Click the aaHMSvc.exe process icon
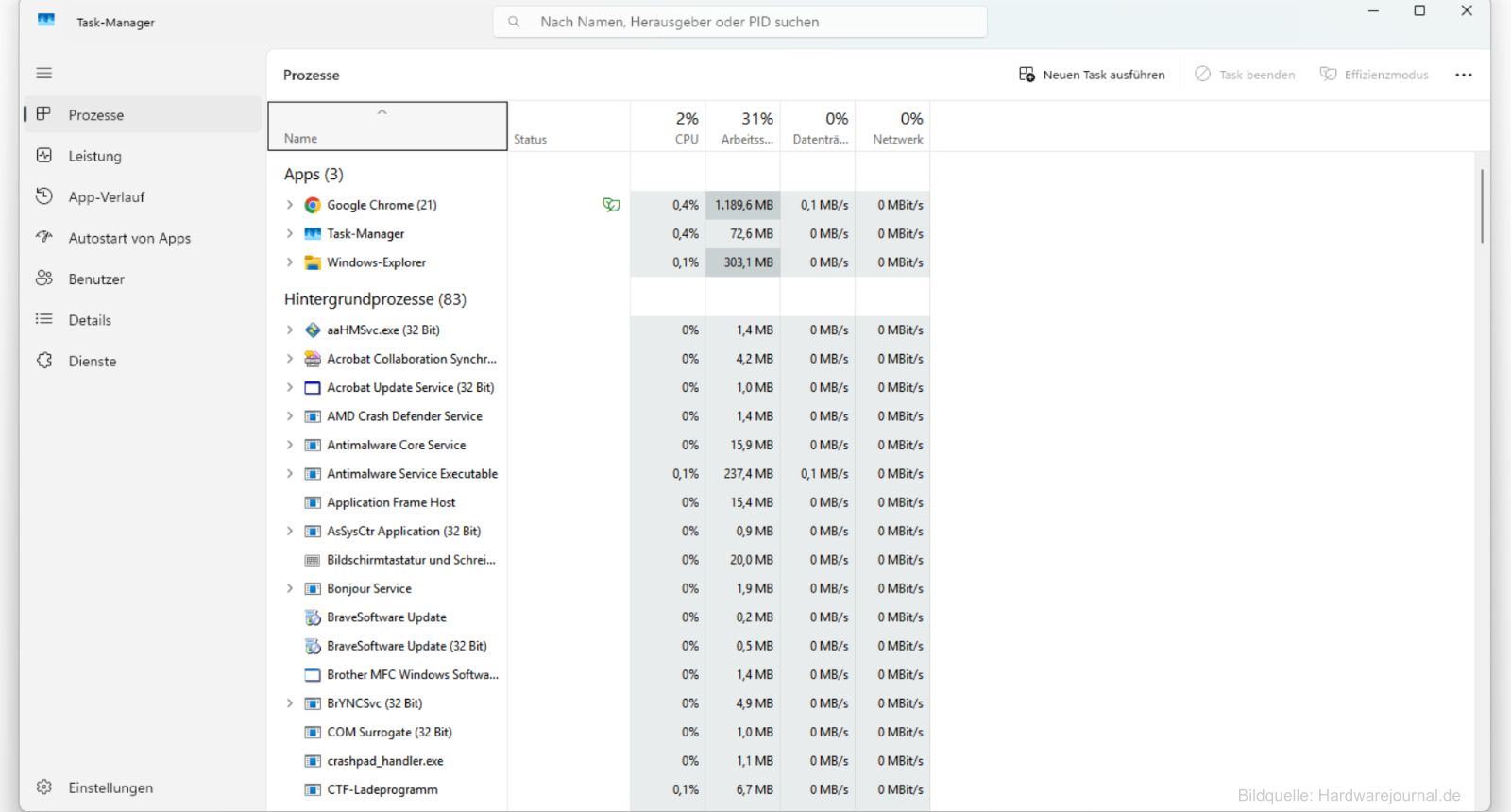The height and width of the screenshot is (812, 1511). 313,330
